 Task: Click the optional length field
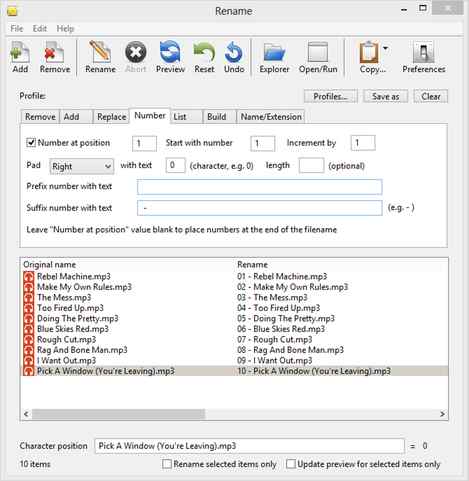click(311, 165)
